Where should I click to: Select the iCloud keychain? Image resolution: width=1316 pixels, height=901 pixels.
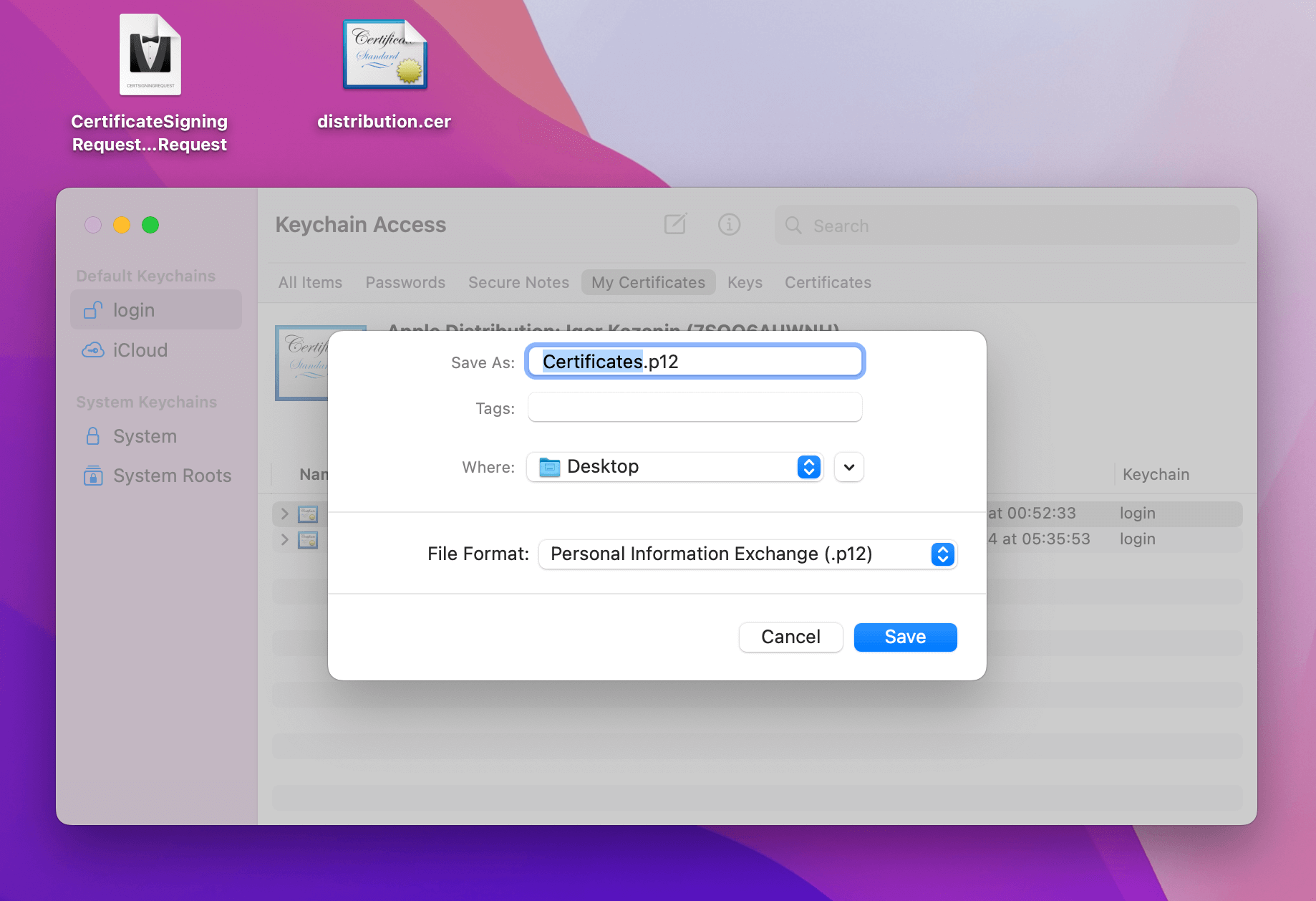156,350
